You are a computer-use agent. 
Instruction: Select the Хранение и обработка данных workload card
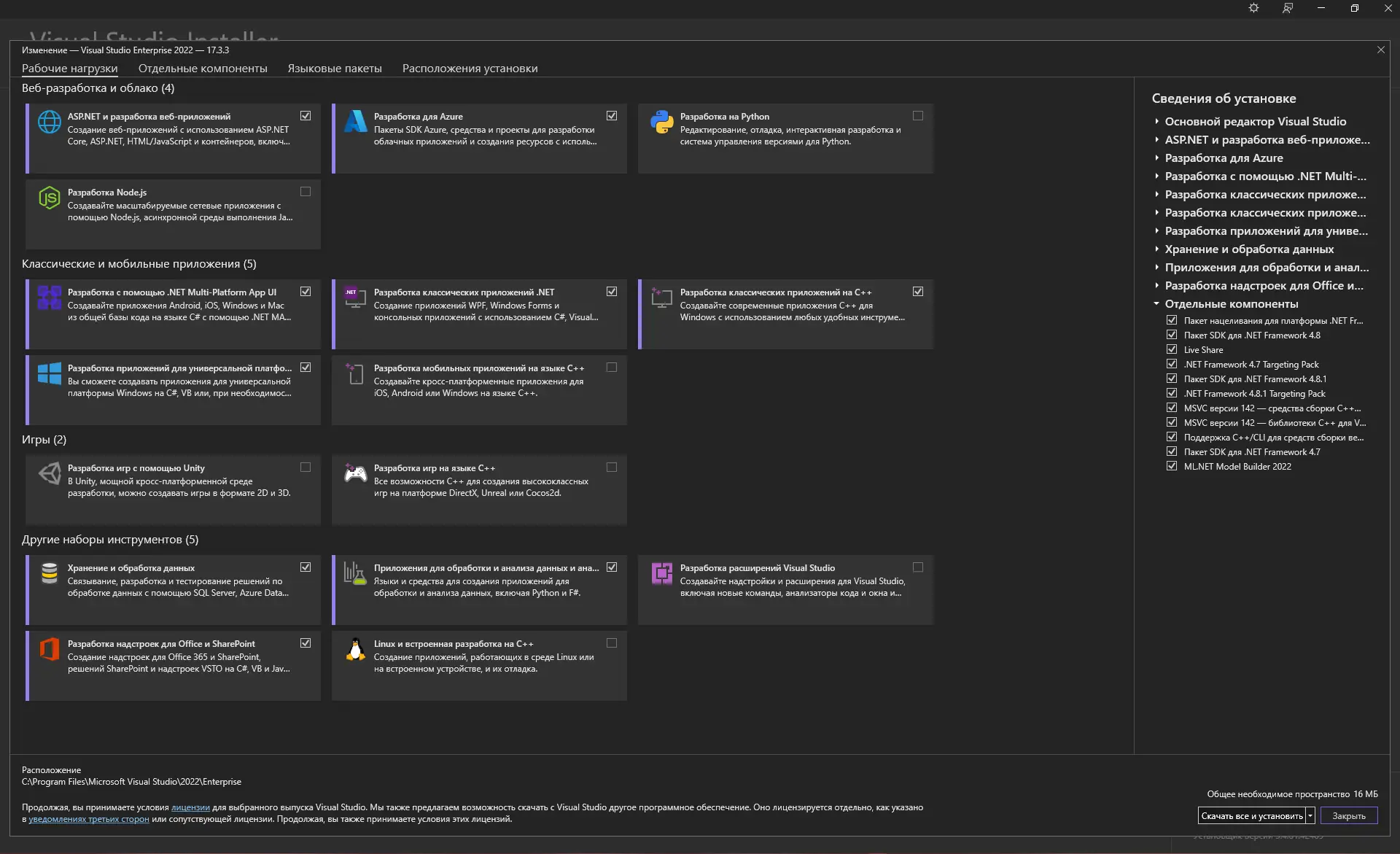pyautogui.click(x=173, y=589)
